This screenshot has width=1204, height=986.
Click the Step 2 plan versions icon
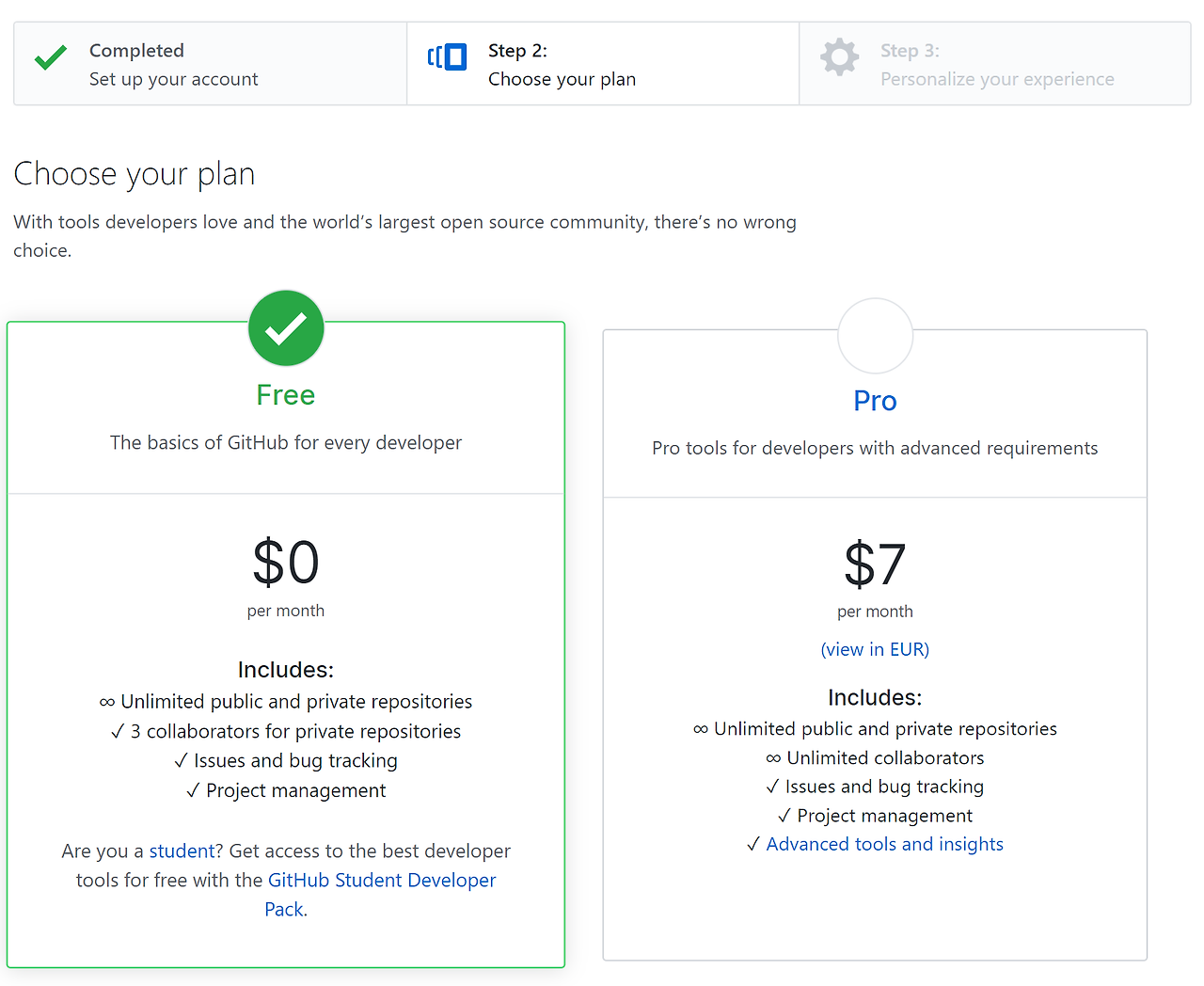(x=447, y=57)
